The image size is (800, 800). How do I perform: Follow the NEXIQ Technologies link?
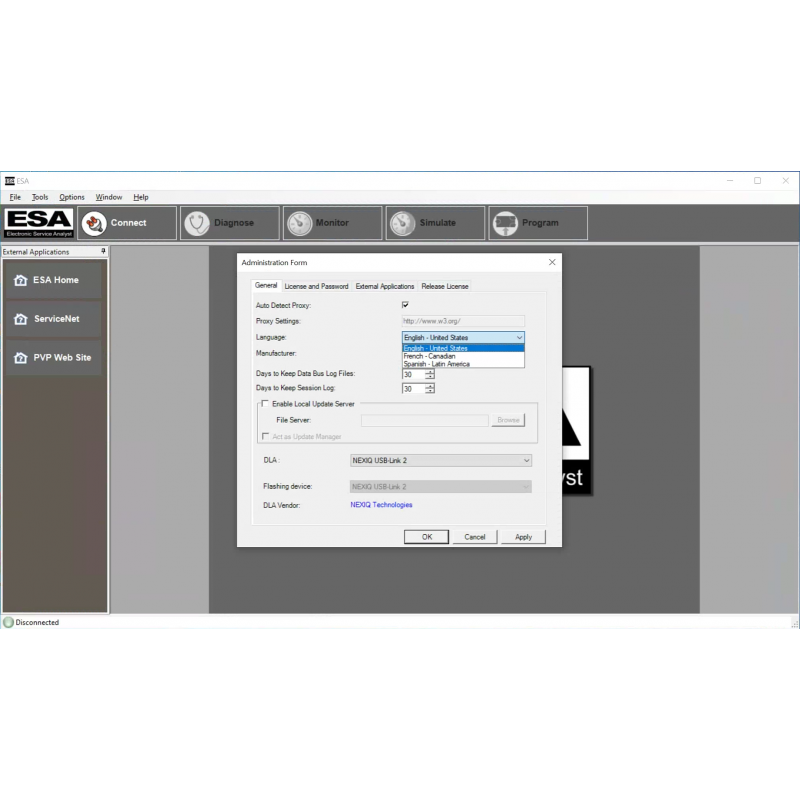pyautogui.click(x=380, y=506)
